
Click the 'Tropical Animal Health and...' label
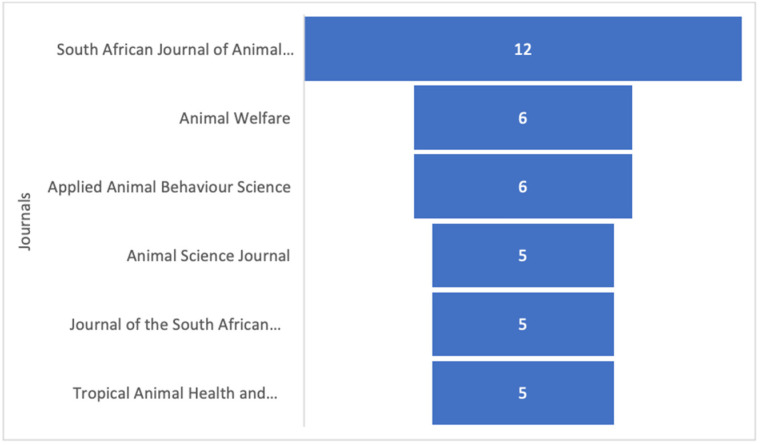point(175,393)
